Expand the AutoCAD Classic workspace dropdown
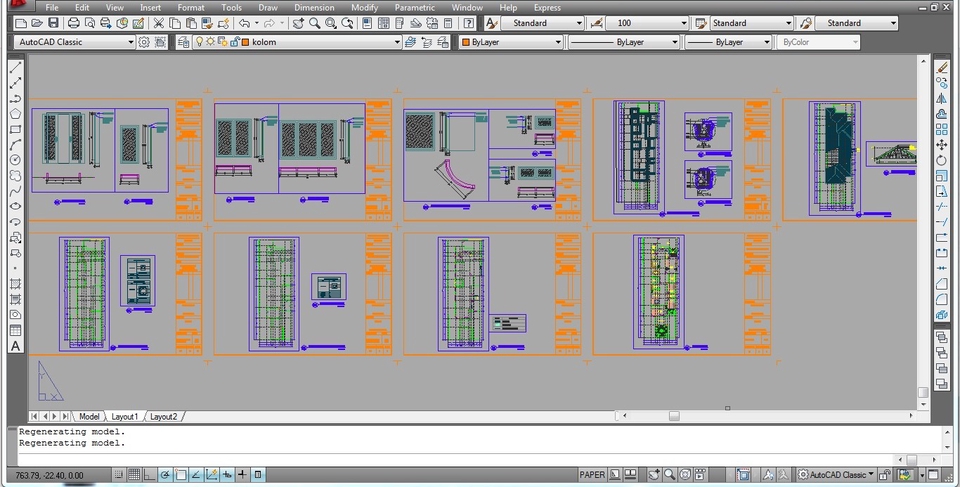The image size is (960, 487). 130,42
